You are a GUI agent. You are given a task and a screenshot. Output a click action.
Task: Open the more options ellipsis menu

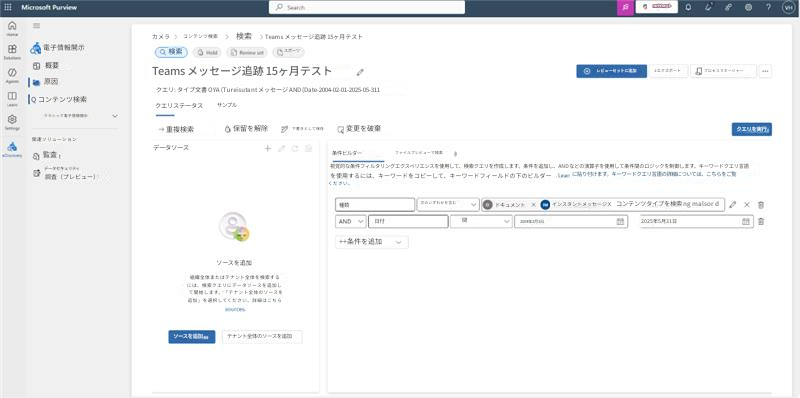pos(765,71)
